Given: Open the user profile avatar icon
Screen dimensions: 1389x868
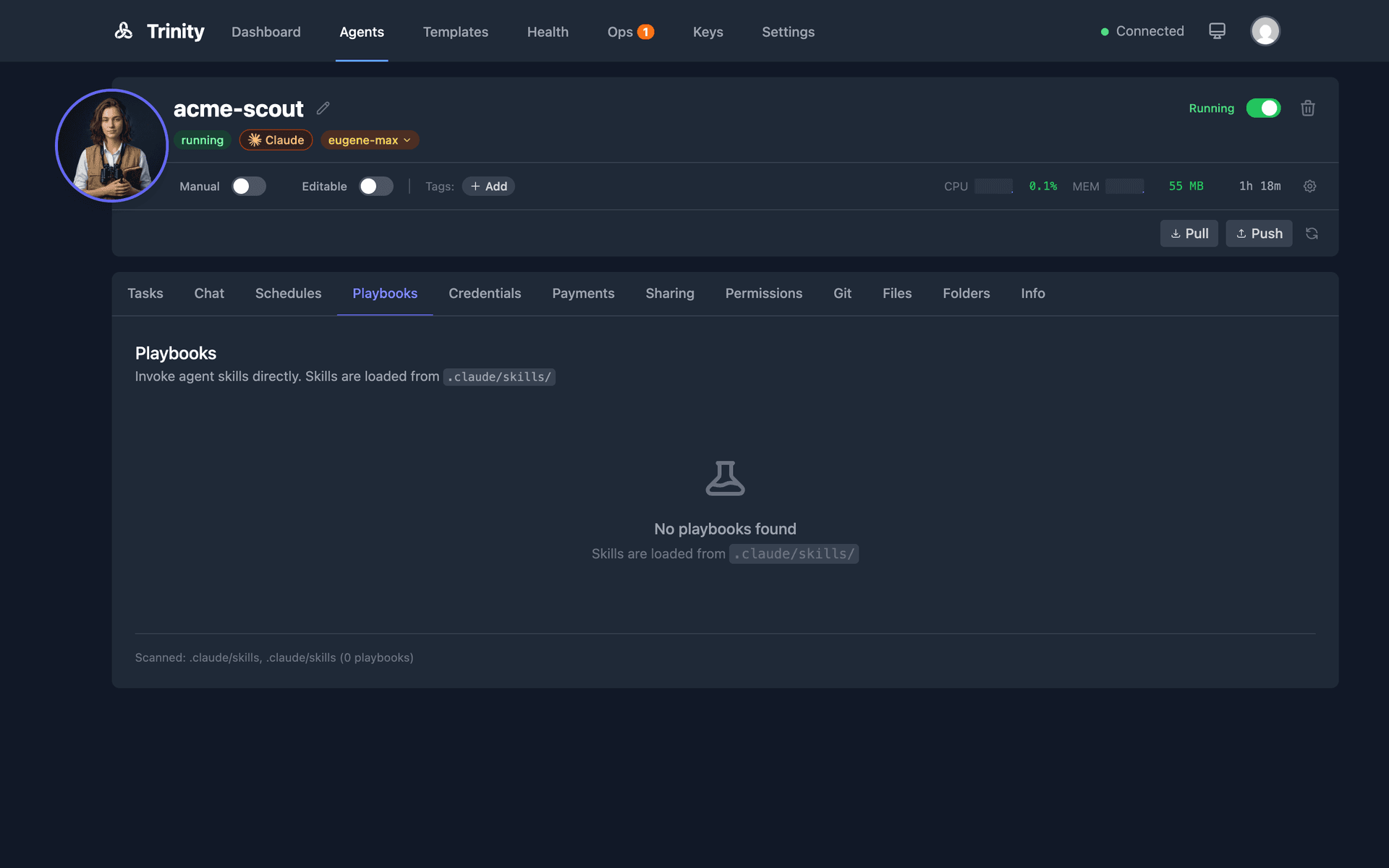Looking at the screenshot, I should pos(1265,30).
